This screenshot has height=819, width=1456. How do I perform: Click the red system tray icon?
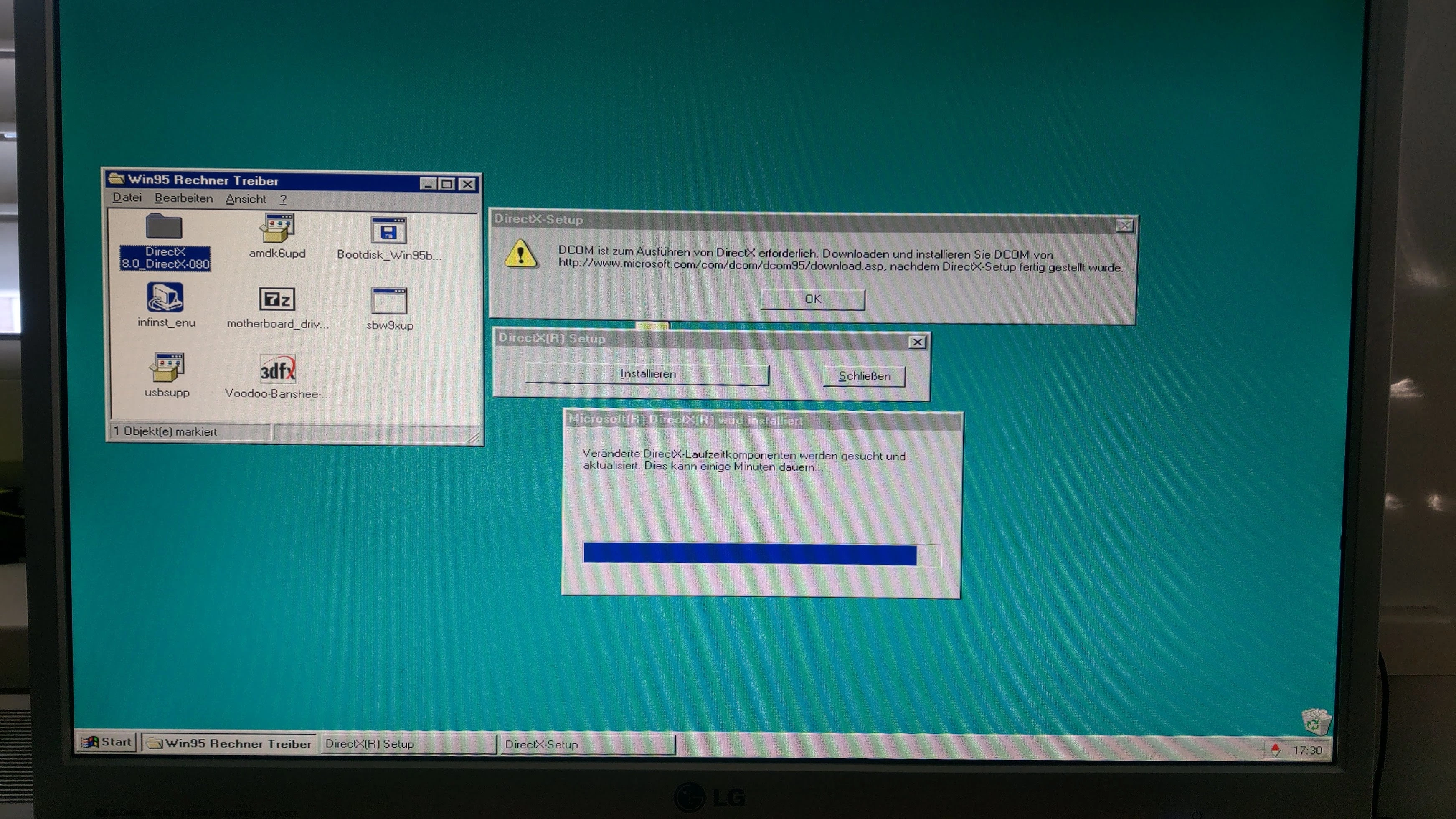pos(1276,750)
